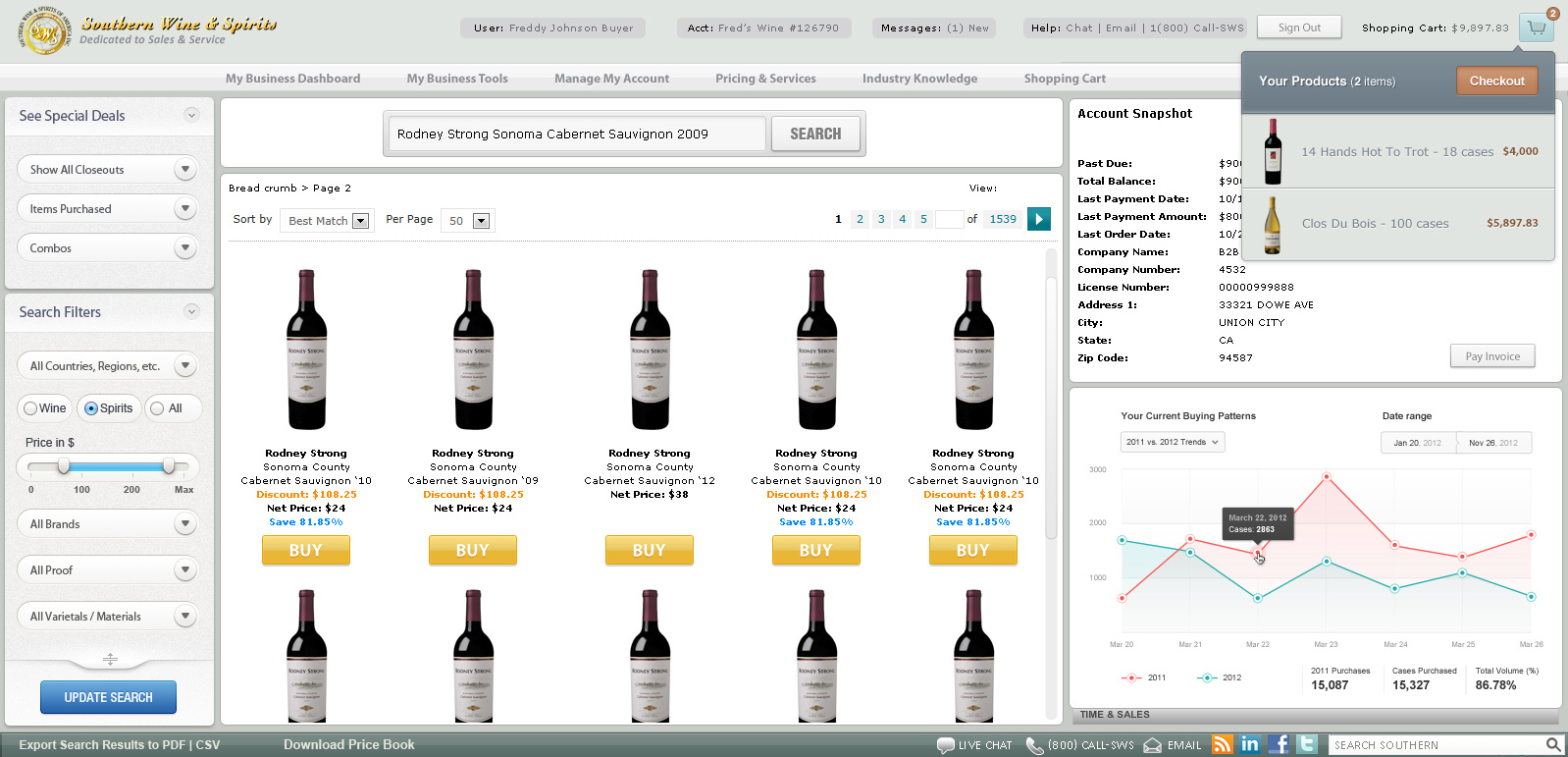
Task: Click the 2012 legend marker
Action: tap(1206, 677)
